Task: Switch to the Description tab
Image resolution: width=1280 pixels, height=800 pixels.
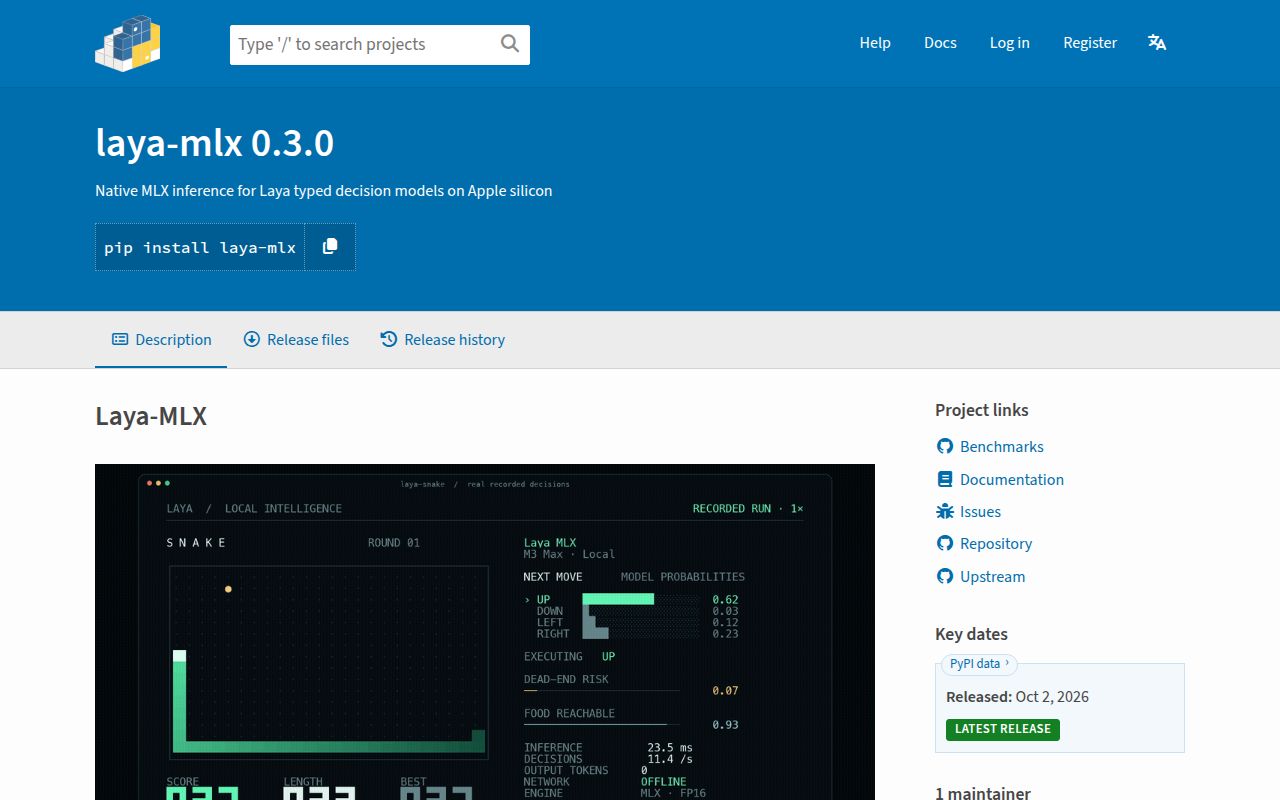Action: click(x=161, y=340)
